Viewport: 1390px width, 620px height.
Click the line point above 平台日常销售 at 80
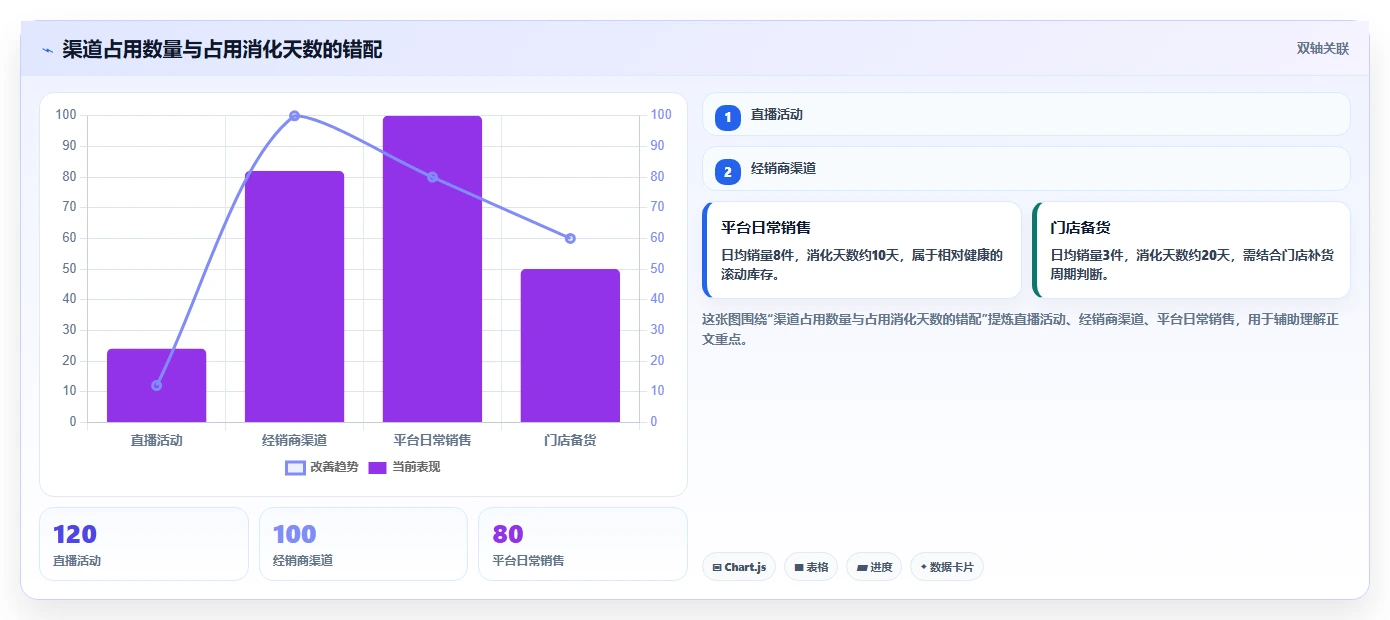click(432, 177)
